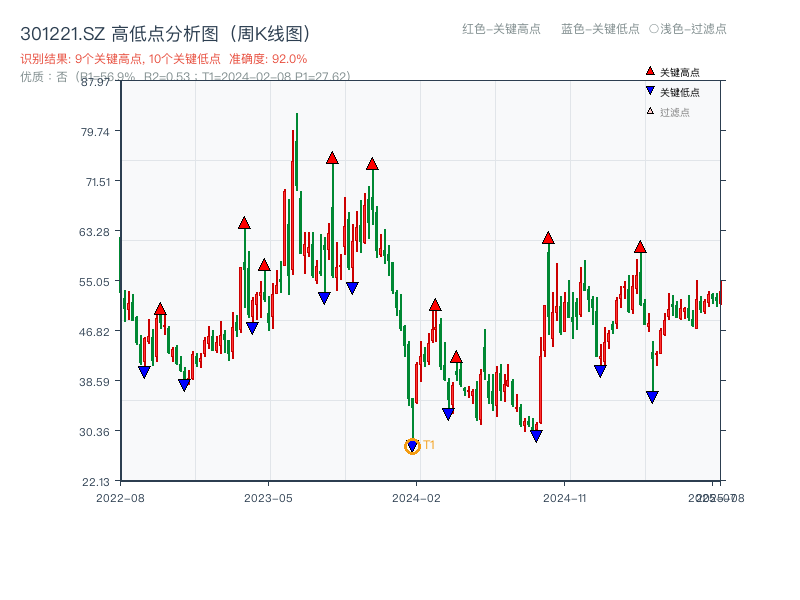
Task: Click the highest red triangle marker near 79.74
Action: [331, 157]
